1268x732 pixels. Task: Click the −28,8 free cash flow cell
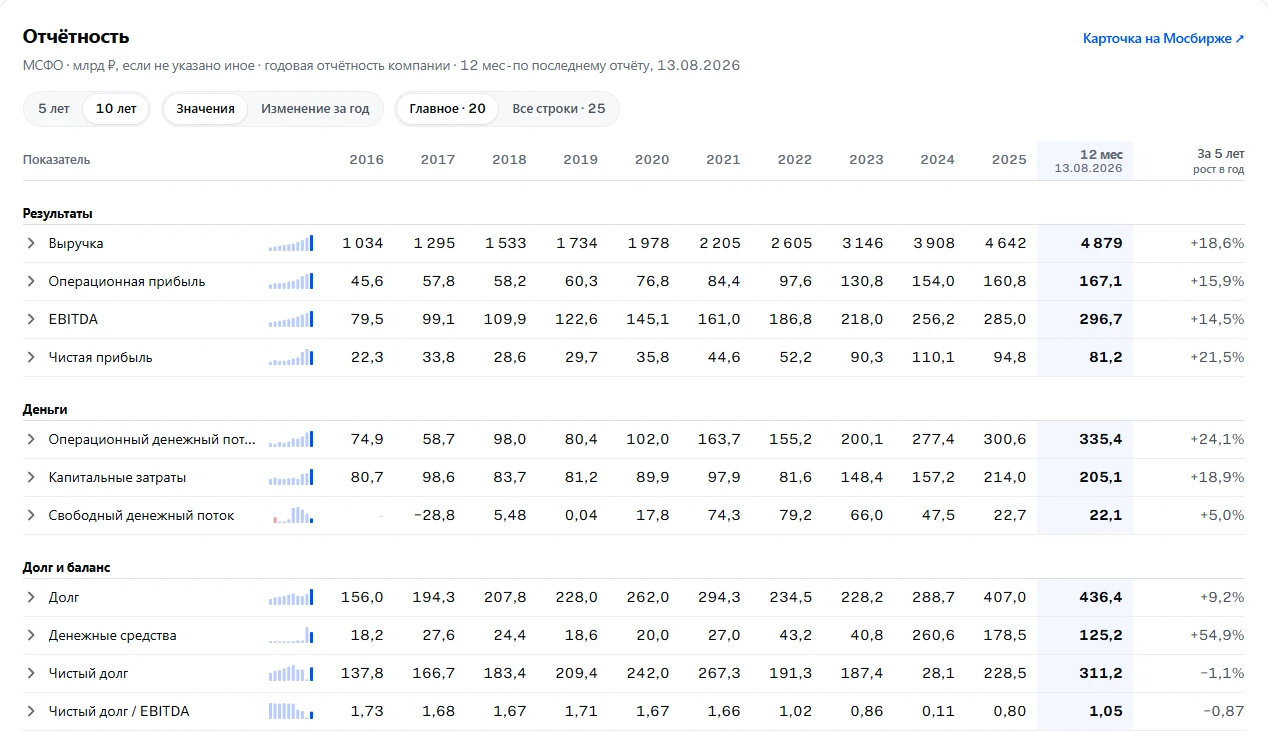click(x=435, y=515)
